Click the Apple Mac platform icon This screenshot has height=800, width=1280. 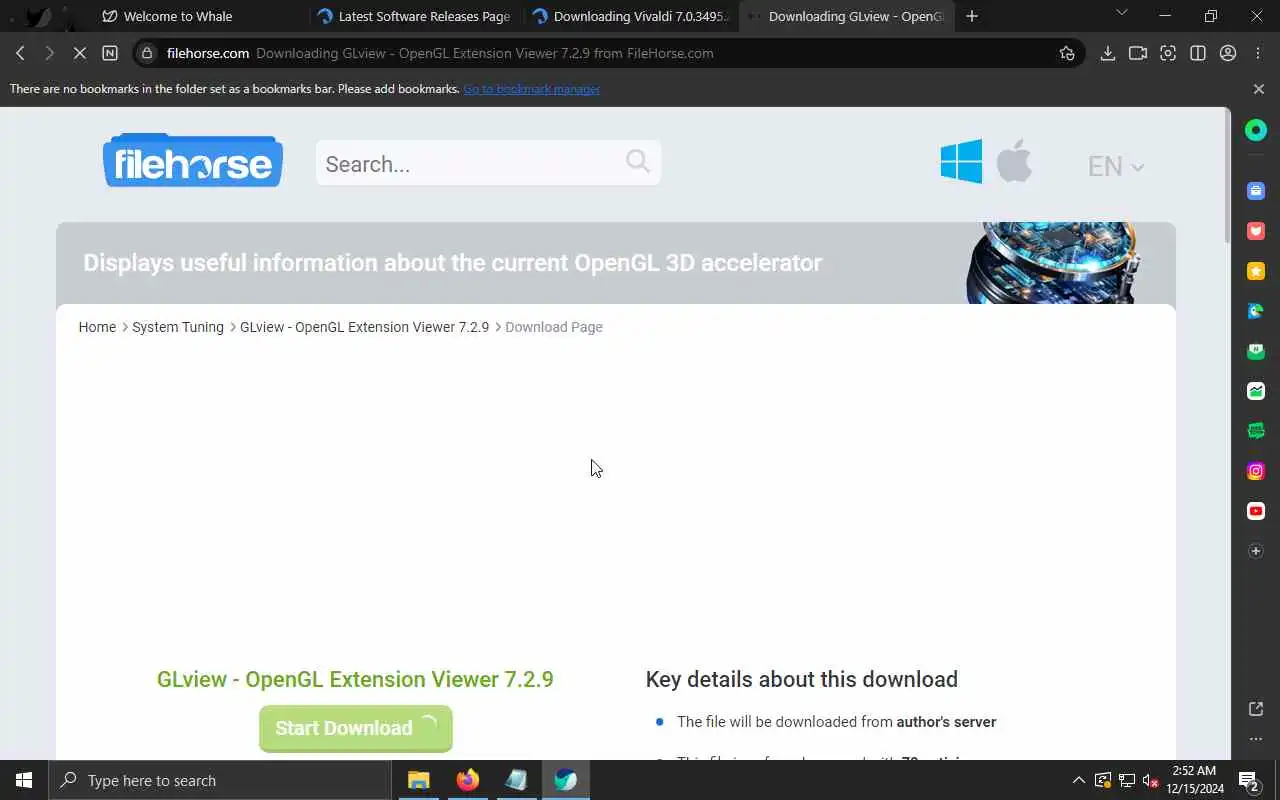[1014, 161]
